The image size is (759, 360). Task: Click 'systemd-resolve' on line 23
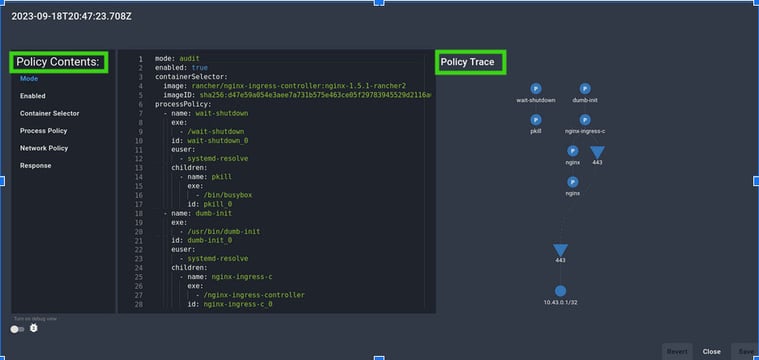pyautogui.click(x=218, y=259)
